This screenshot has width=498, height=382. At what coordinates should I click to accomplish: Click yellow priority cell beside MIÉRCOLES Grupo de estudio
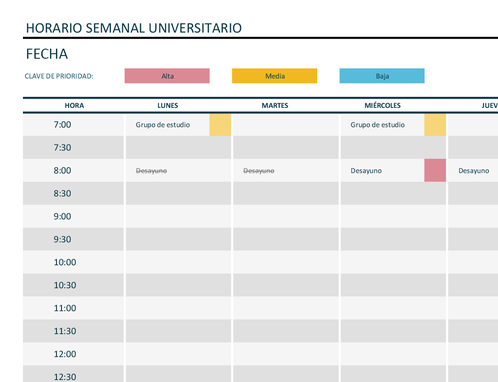435,125
